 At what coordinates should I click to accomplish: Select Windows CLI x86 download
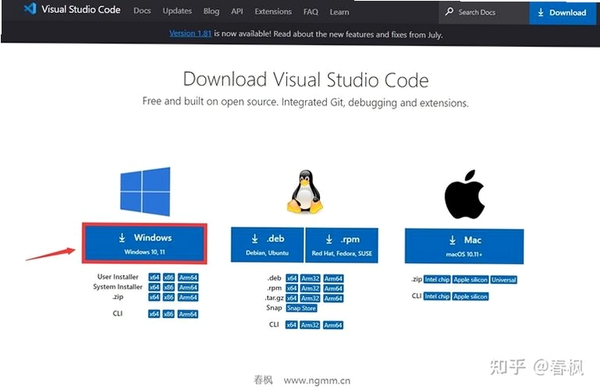coord(169,314)
